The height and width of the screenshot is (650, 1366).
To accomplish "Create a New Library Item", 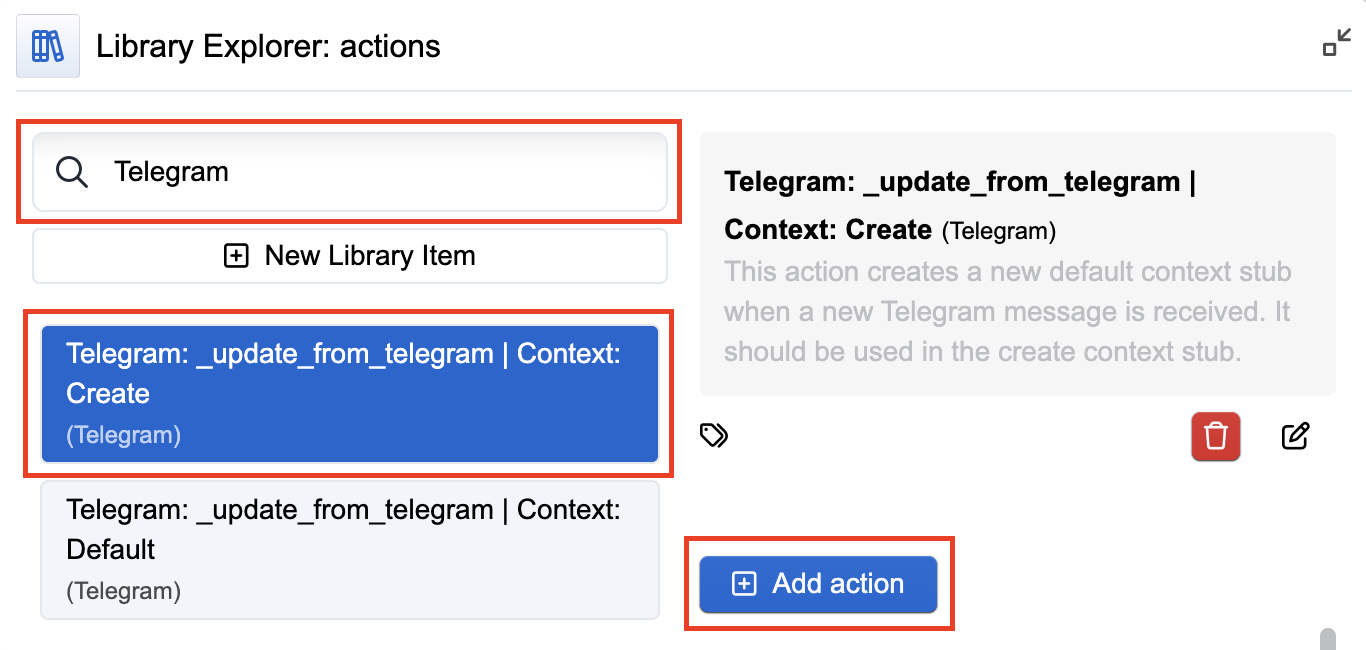I will click(350, 256).
